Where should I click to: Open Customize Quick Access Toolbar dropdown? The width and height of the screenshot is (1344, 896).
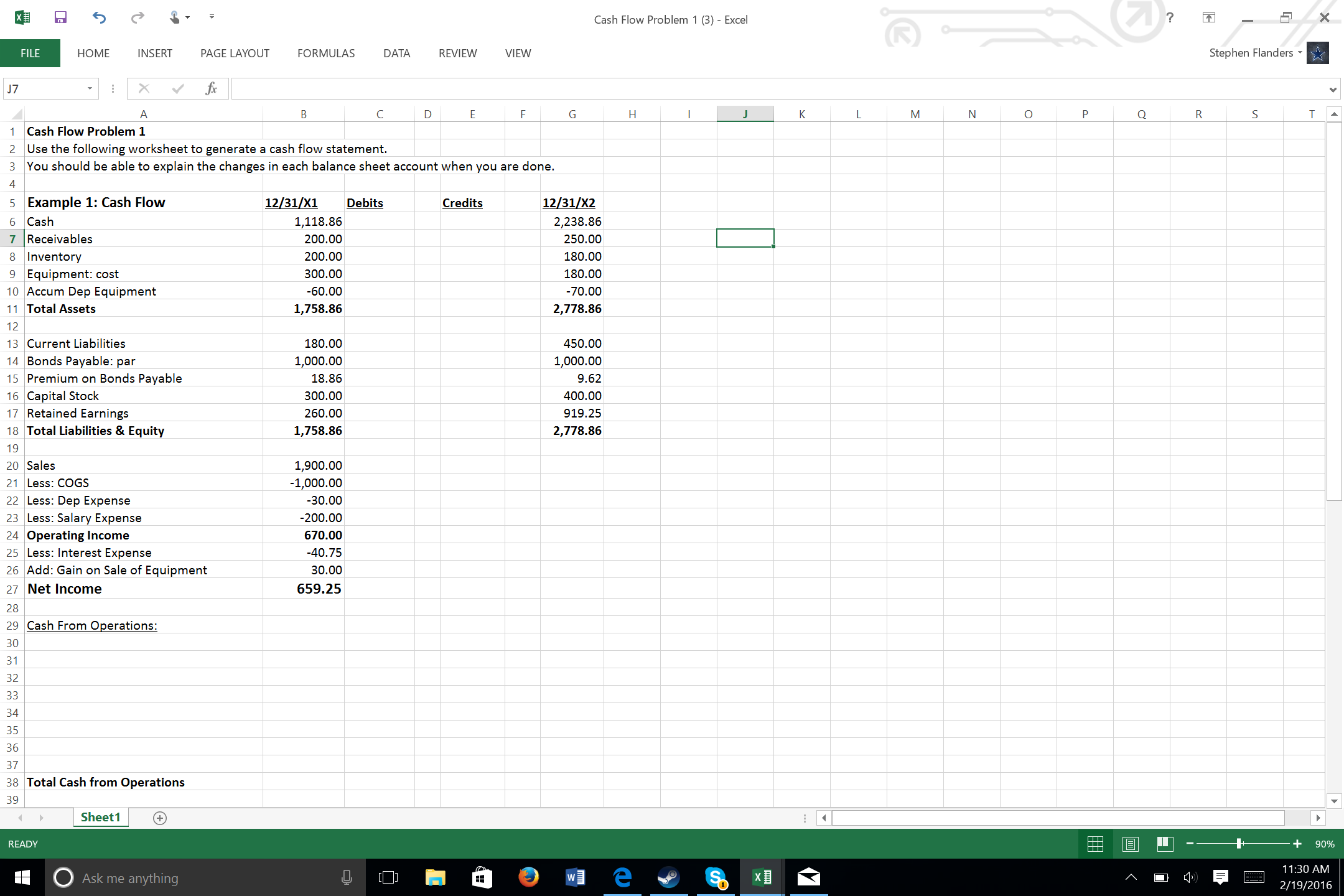pos(212,17)
